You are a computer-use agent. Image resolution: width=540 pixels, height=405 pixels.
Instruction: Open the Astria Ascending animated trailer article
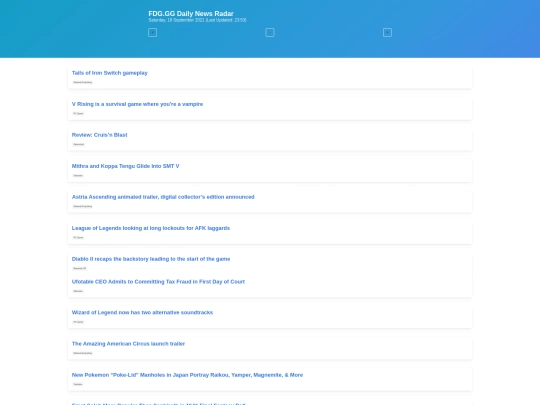[x=163, y=197]
